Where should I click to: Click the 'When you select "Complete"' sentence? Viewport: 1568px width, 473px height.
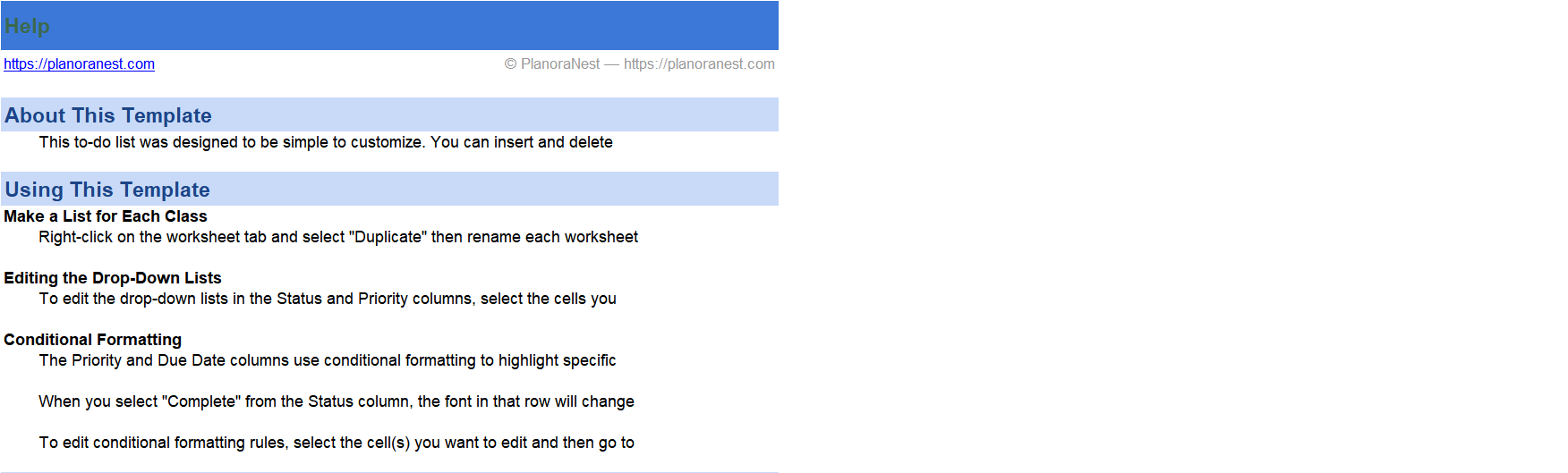tap(337, 401)
